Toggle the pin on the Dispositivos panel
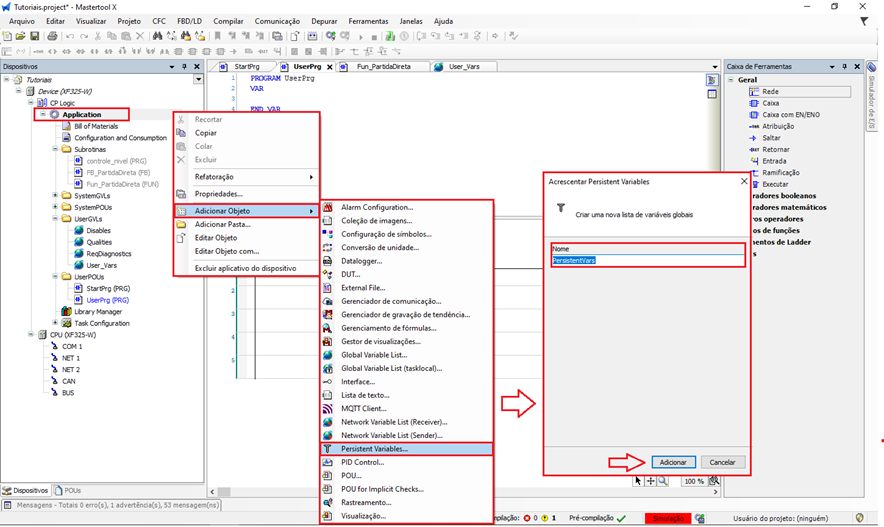 point(185,66)
